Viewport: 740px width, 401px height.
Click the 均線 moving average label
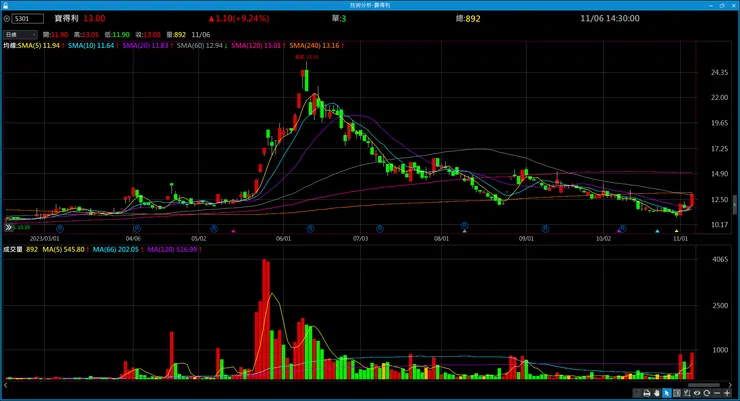tap(9, 46)
